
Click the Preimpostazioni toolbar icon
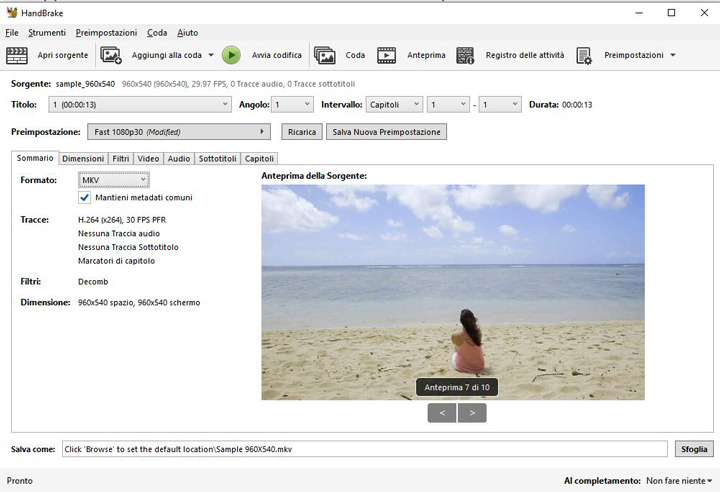(x=585, y=55)
